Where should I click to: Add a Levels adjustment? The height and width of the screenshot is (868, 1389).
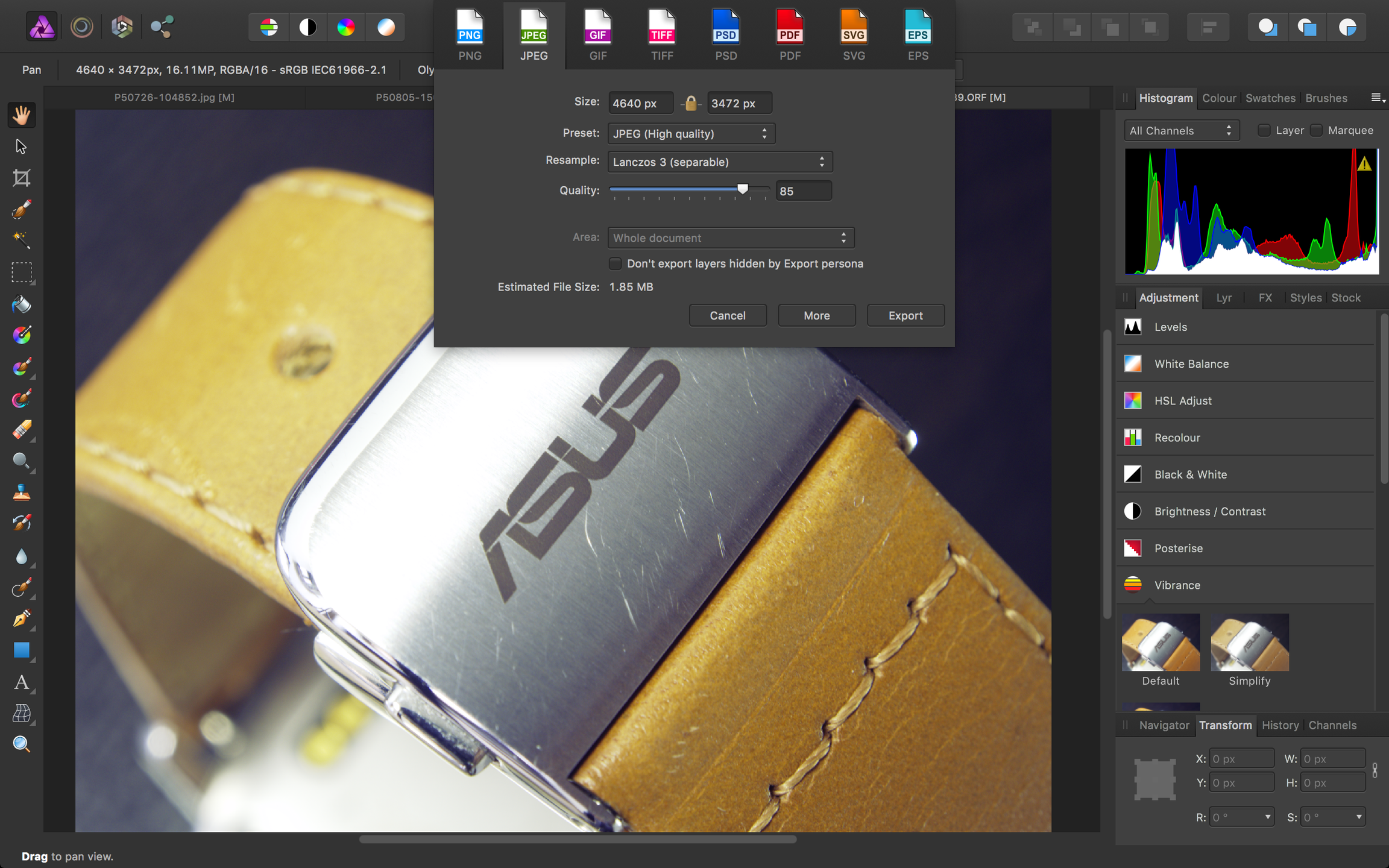tap(1246, 327)
